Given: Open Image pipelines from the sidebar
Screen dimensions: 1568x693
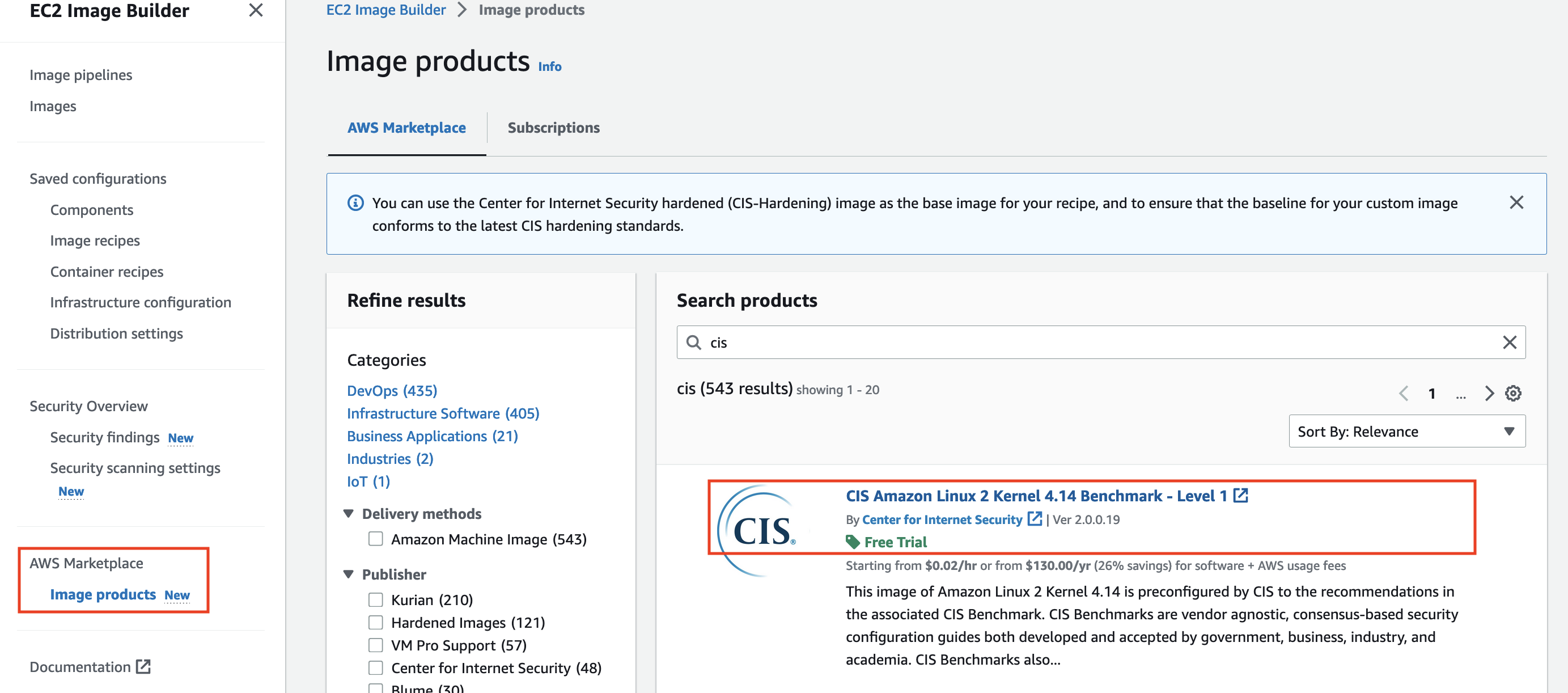Looking at the screenshot, I should click(x=80, y=74).
